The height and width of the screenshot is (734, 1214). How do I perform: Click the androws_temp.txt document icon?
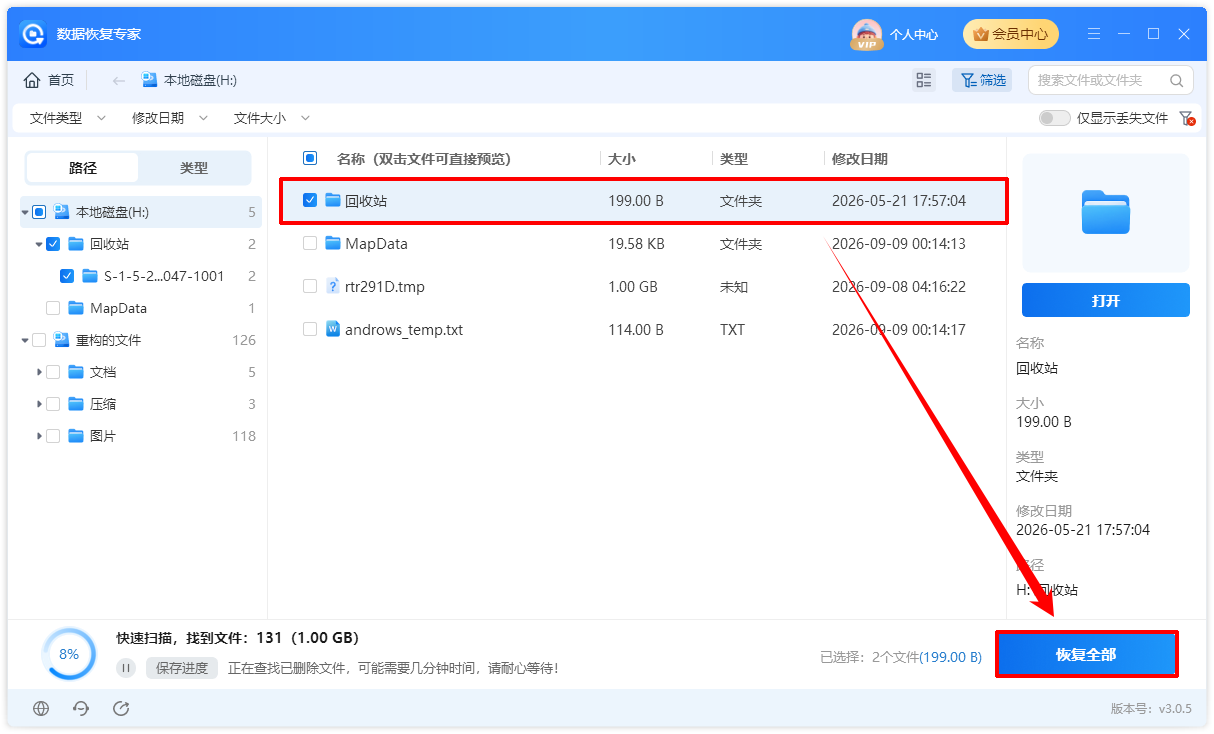pos(333,330)
